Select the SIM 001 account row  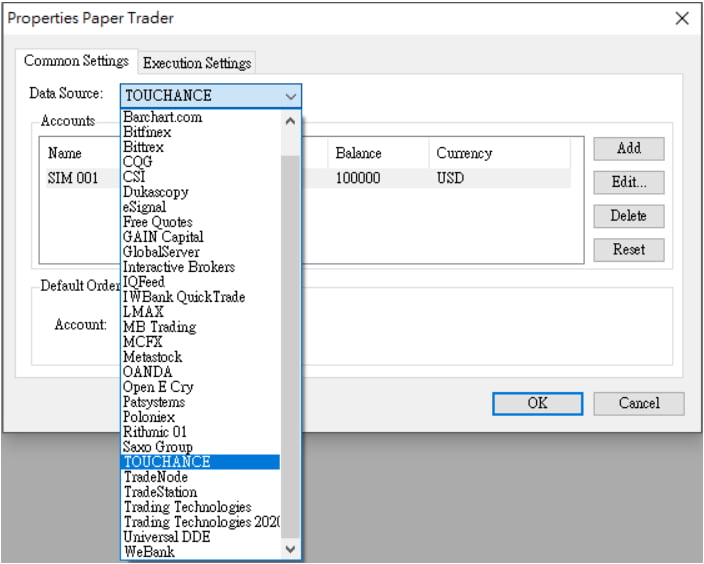[x=308, y=178]
